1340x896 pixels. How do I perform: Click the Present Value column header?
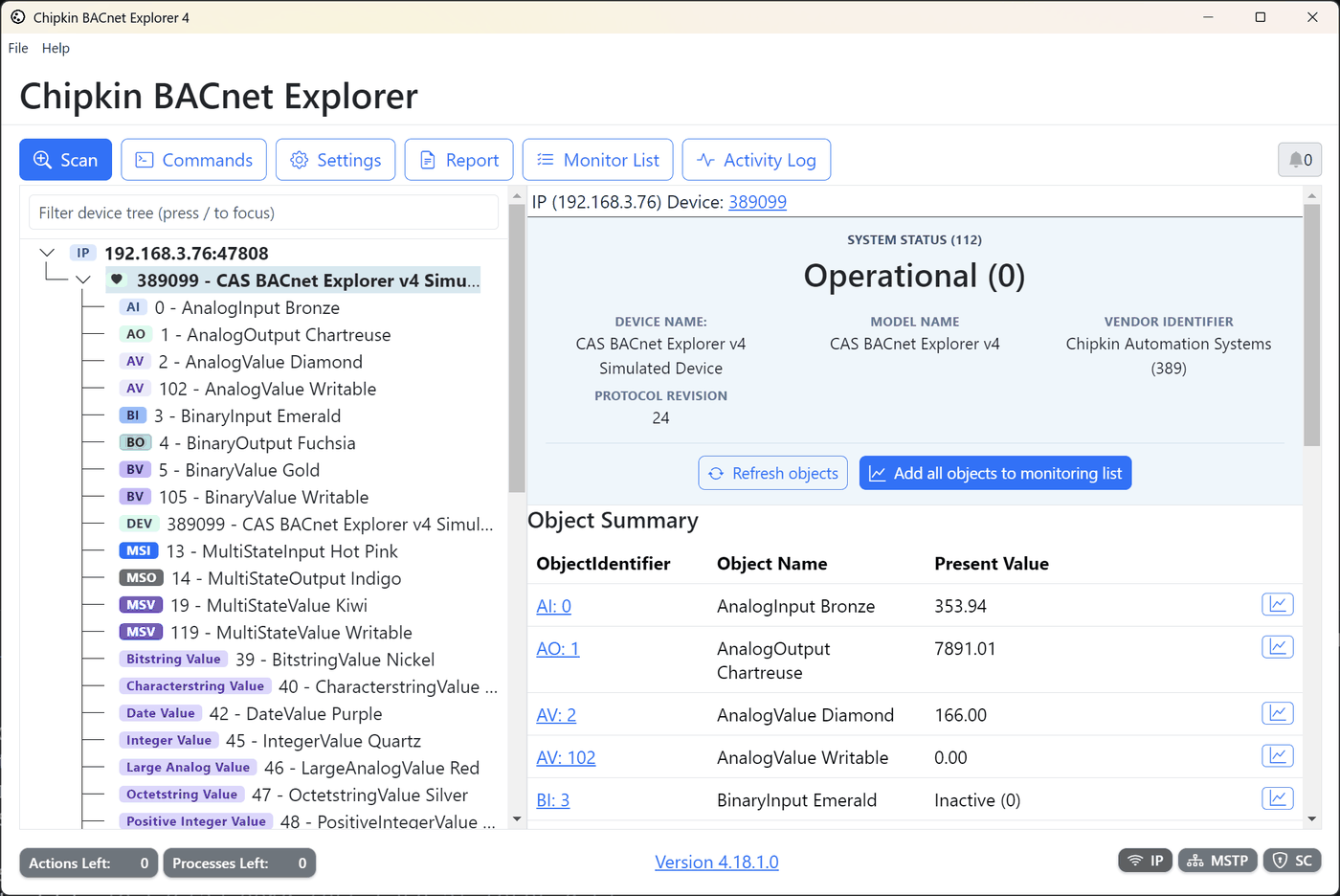point(991,564)
